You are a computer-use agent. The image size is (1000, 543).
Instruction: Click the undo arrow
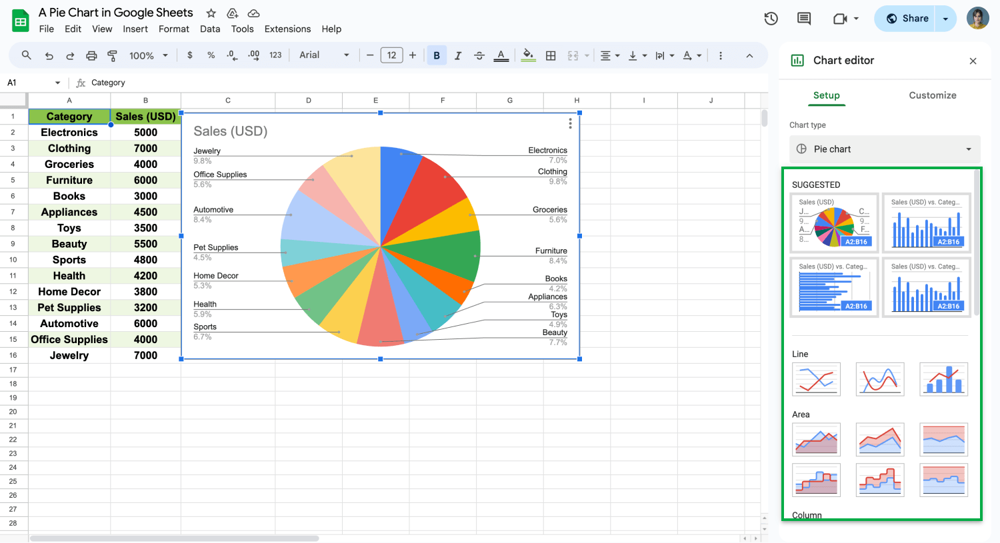(48, 56)
